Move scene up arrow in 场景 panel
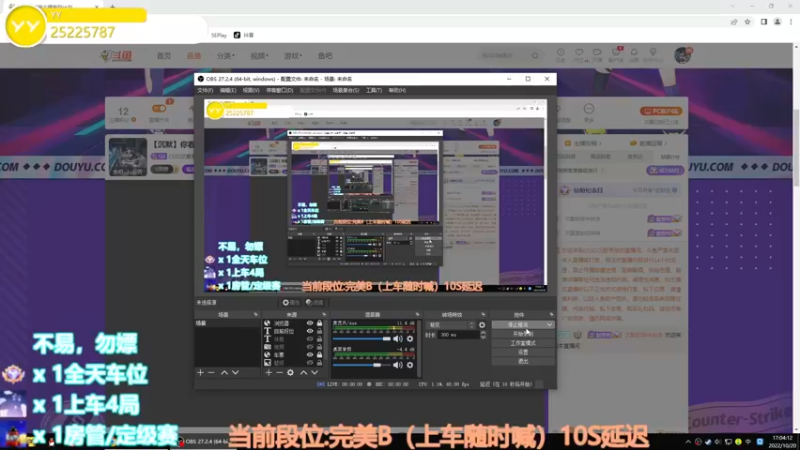Screen dimensions: 800x450 224,373
